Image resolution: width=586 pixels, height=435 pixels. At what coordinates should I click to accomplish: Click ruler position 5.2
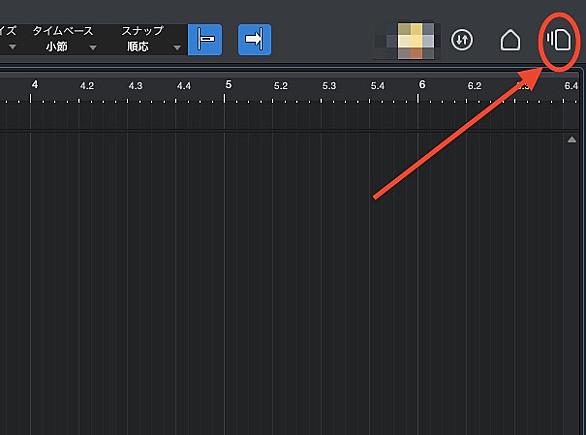click(281, 86)
